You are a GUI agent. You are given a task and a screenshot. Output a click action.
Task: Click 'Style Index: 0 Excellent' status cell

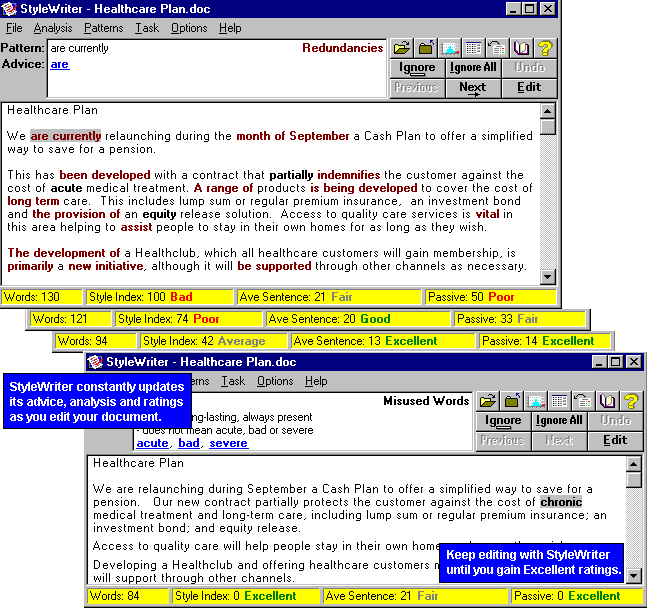click(x=246, y=596)
